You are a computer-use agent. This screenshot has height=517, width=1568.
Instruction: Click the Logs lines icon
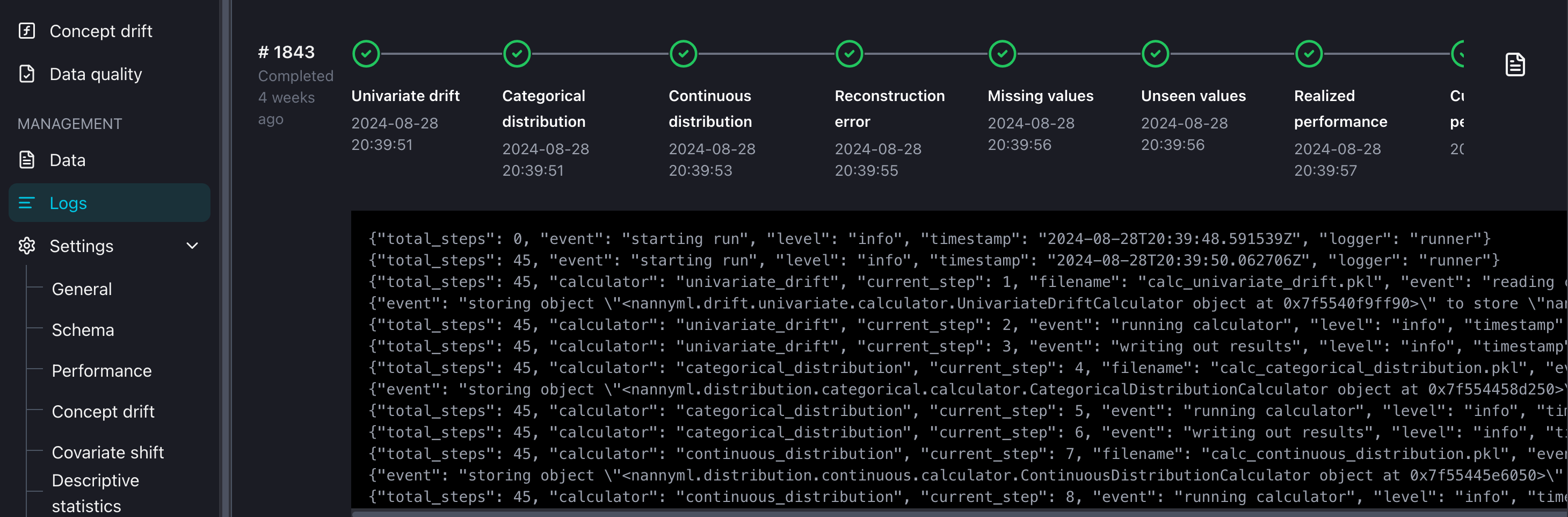pos(27,203)
